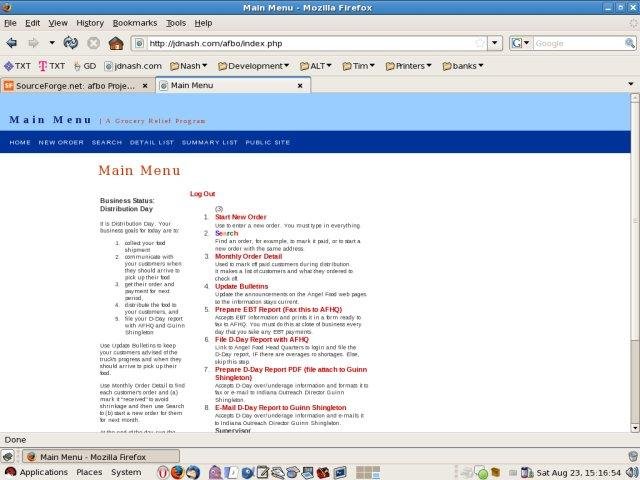The width and height of the screenshot is (640, 480).
Task: Click E-Mail D-Day Report to Guinn Shingleton
Action: point(281,408)
